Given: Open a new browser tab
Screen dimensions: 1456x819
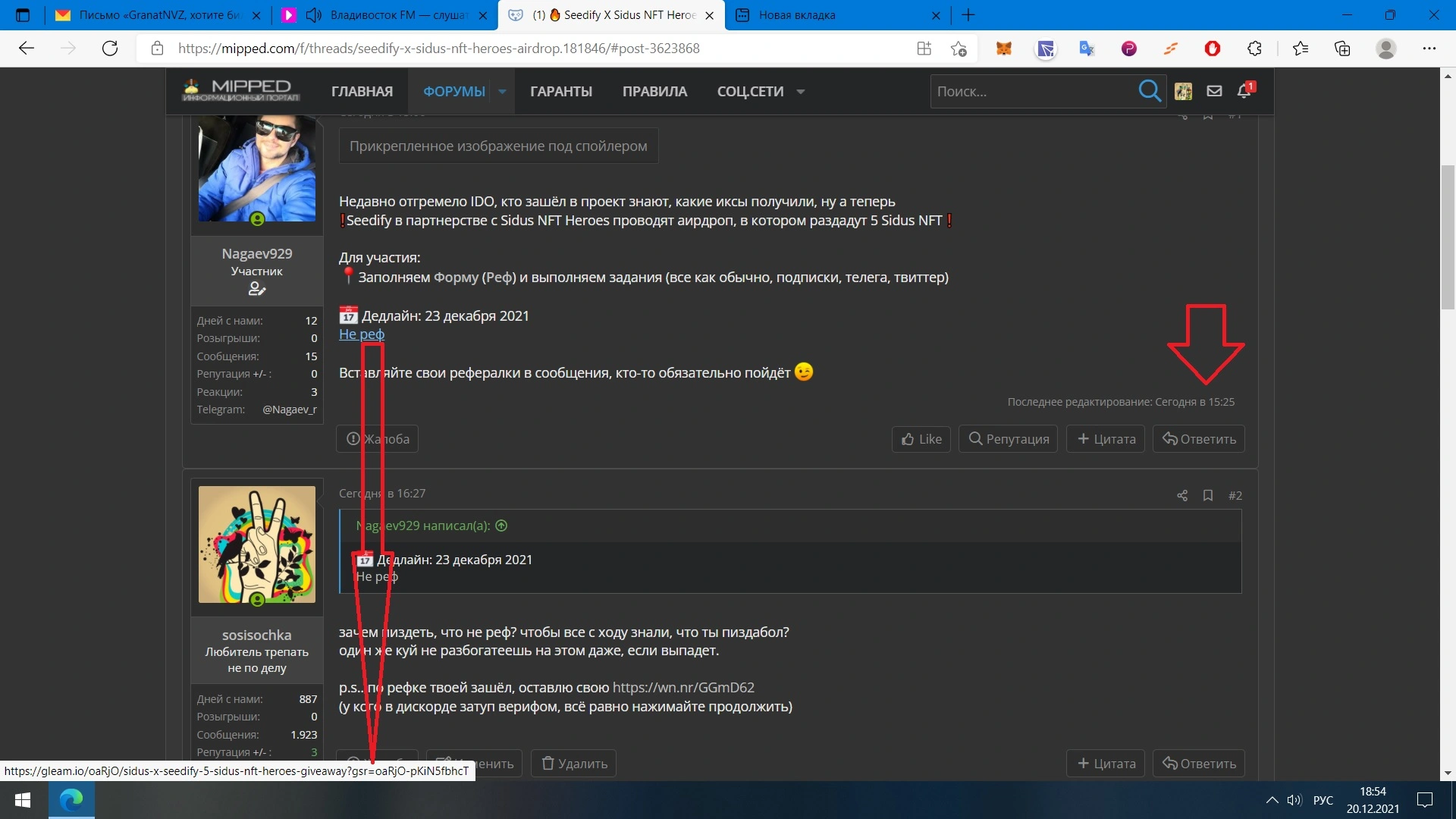Looking at the screenshot, I should click(968, 15).
